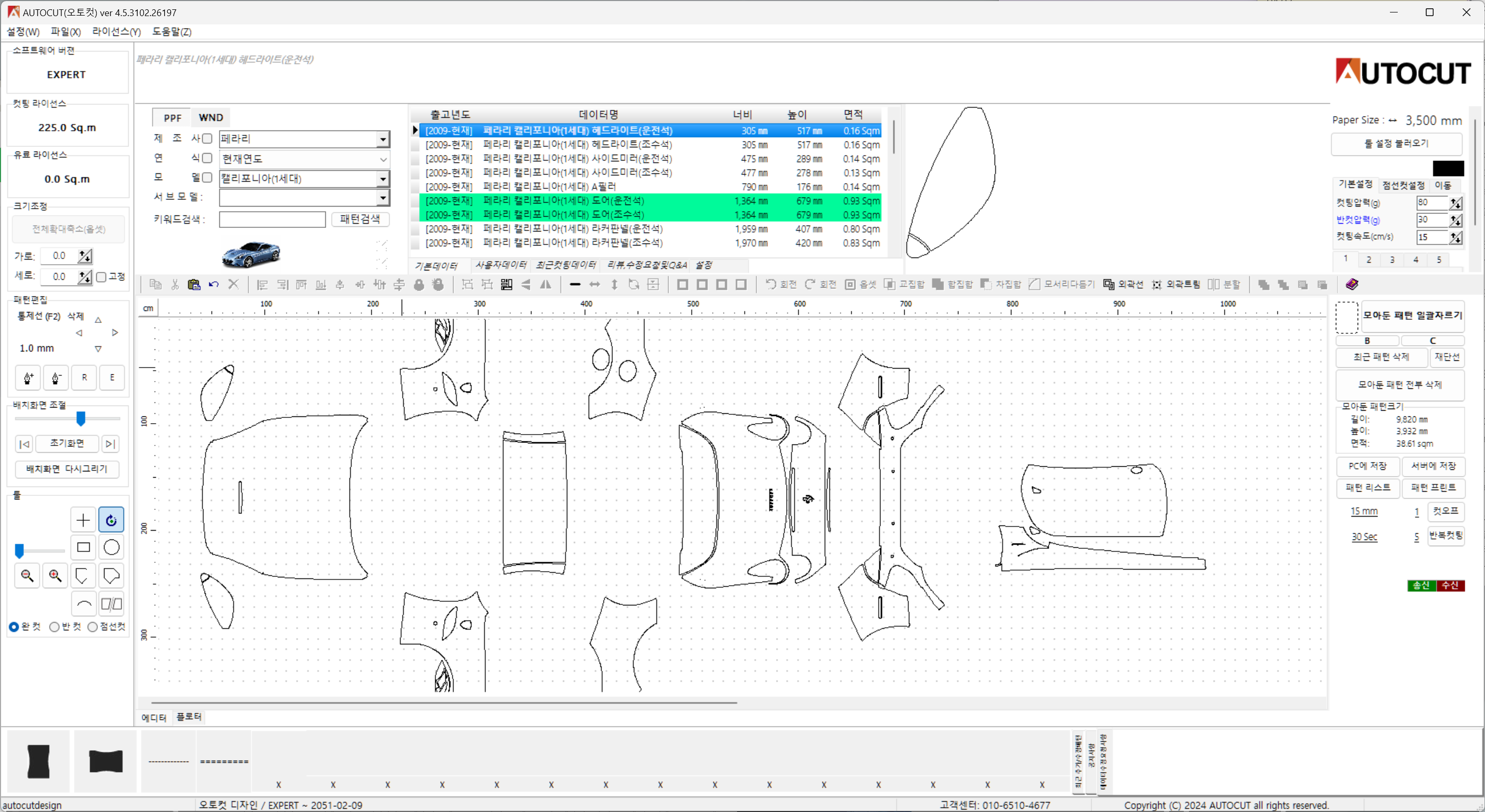Click the purple help book icon
Viewport: 1485px width, 812px height.
click(1352, 284)
